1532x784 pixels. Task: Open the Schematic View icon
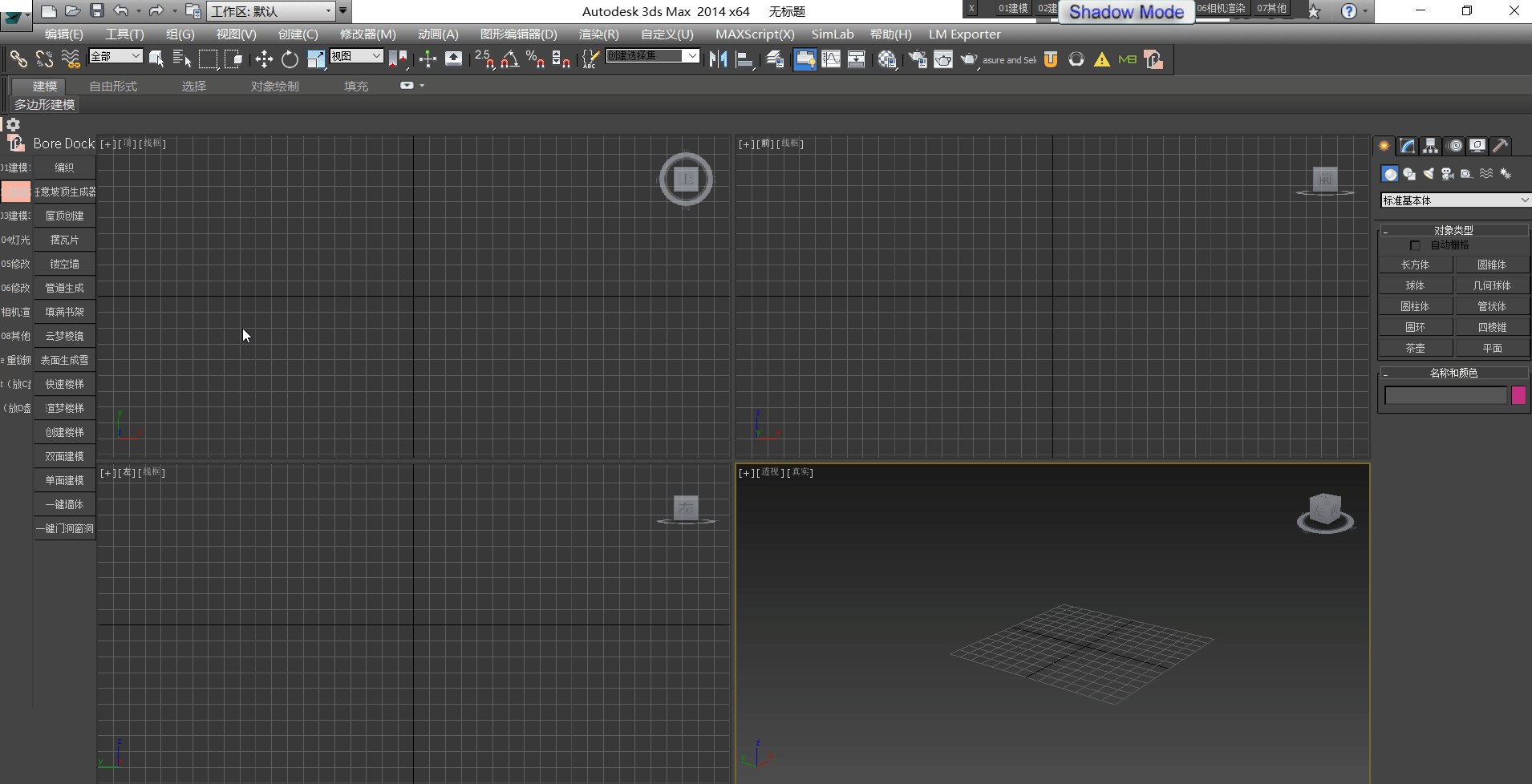click(857, 59)
